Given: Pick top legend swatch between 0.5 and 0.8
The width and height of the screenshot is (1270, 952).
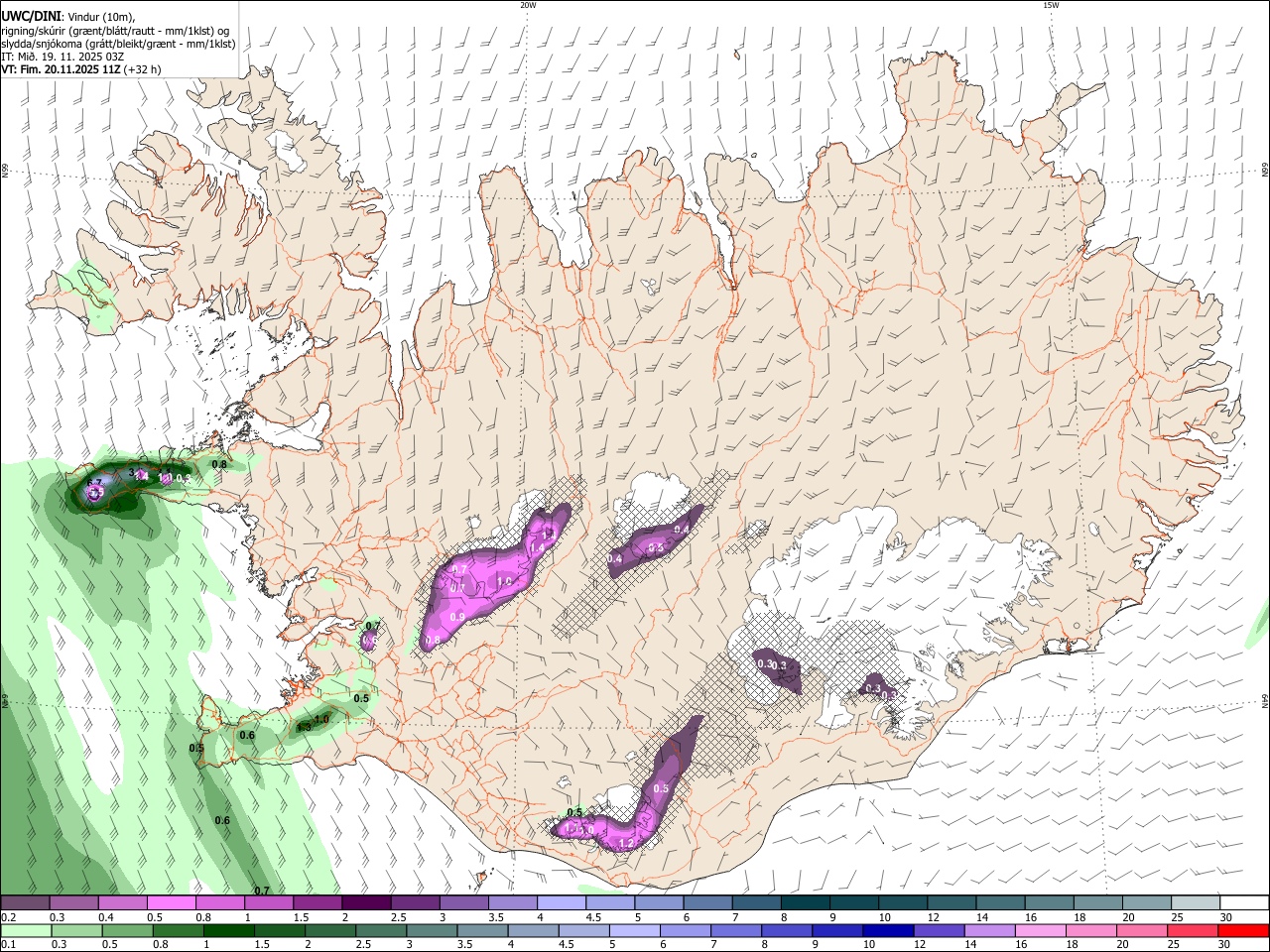Looking at the screenshot, I should click(x=171, y=903).
